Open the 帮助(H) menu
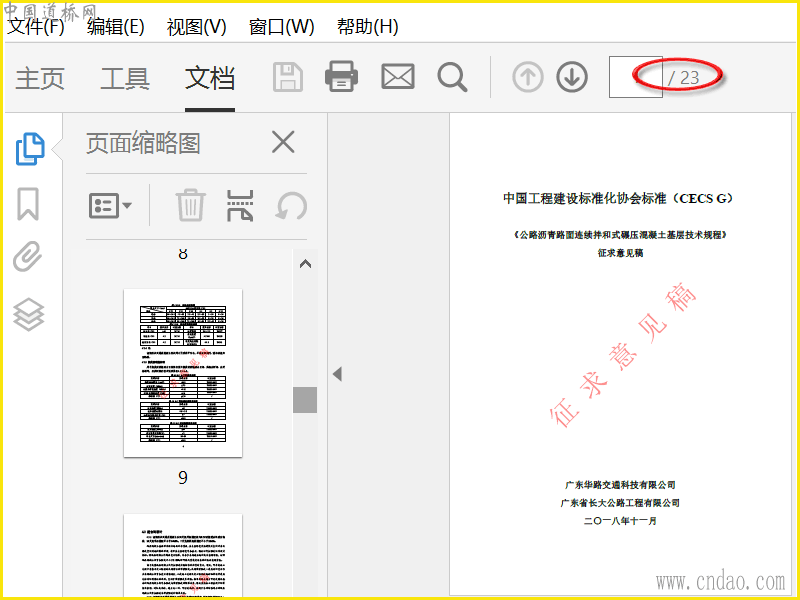800x600 pixels. click(x=367, y=27)
